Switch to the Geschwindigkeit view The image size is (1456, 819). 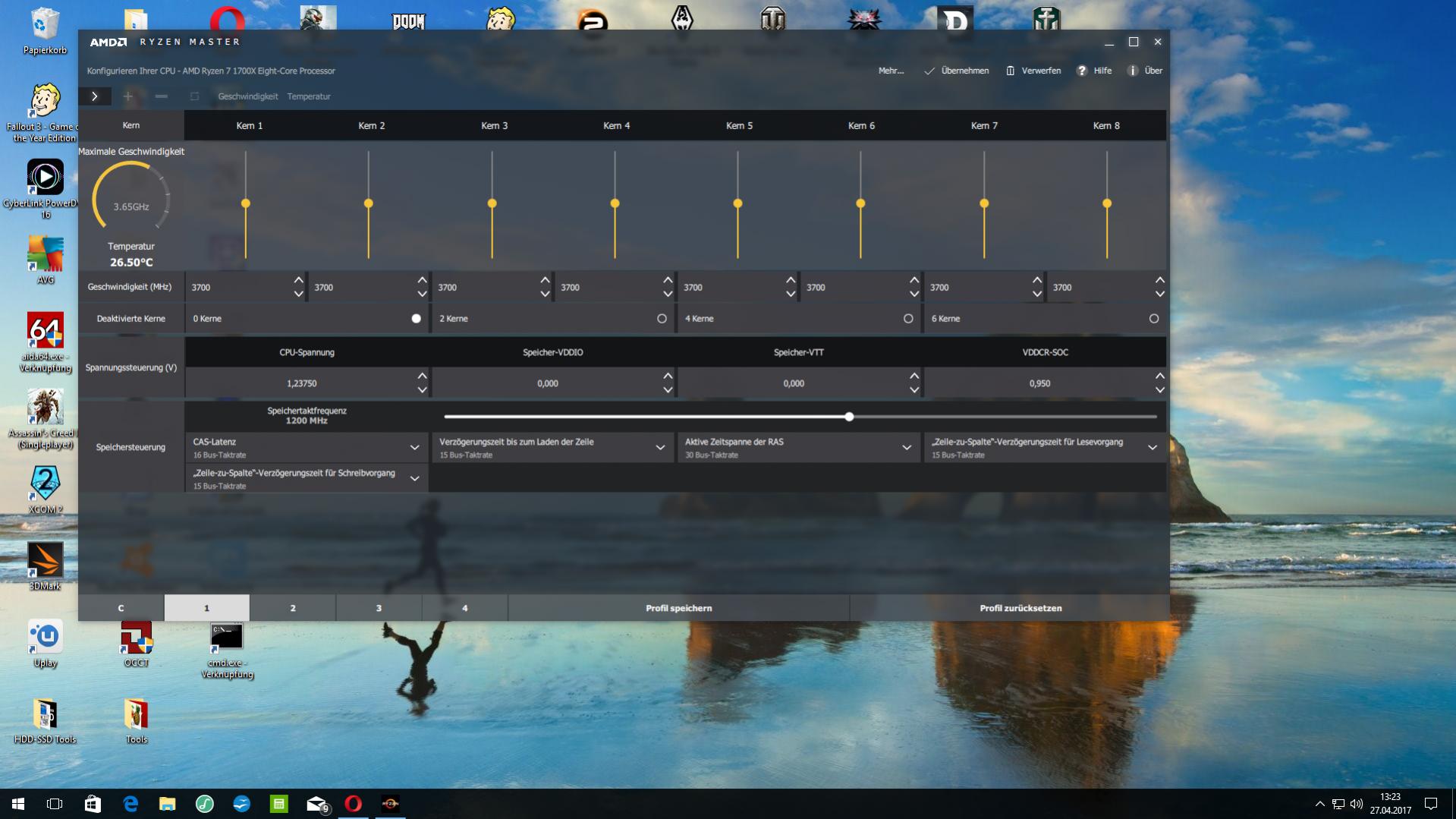point(248,96)
